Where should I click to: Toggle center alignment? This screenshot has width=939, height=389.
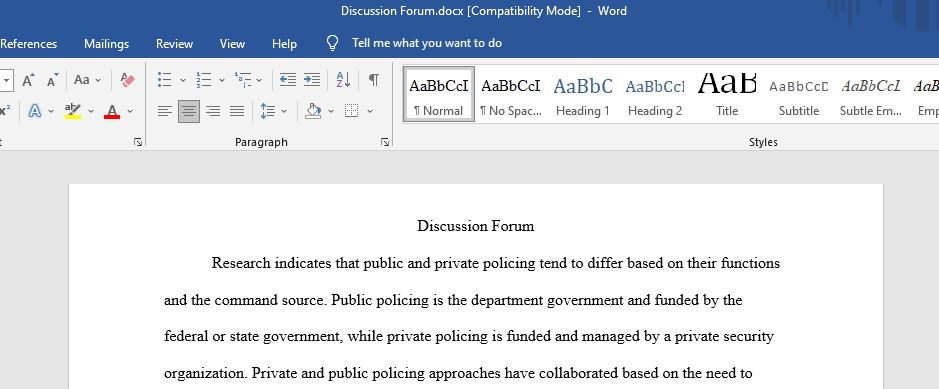[189, 111]
